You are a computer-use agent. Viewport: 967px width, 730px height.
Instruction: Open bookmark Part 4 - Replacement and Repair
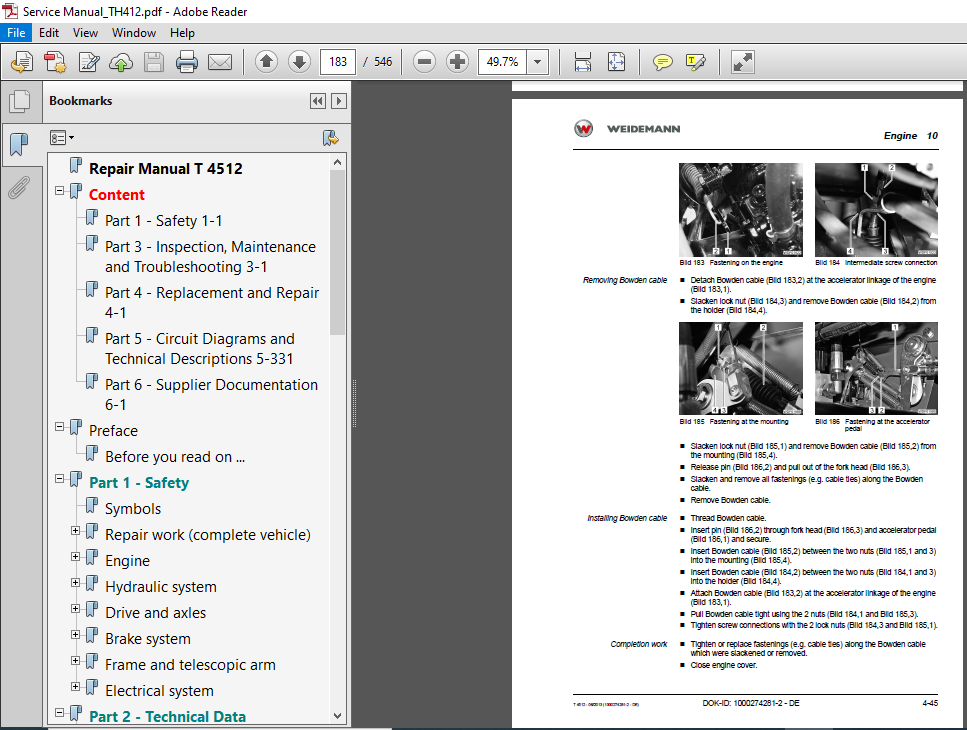coord(212,302)
